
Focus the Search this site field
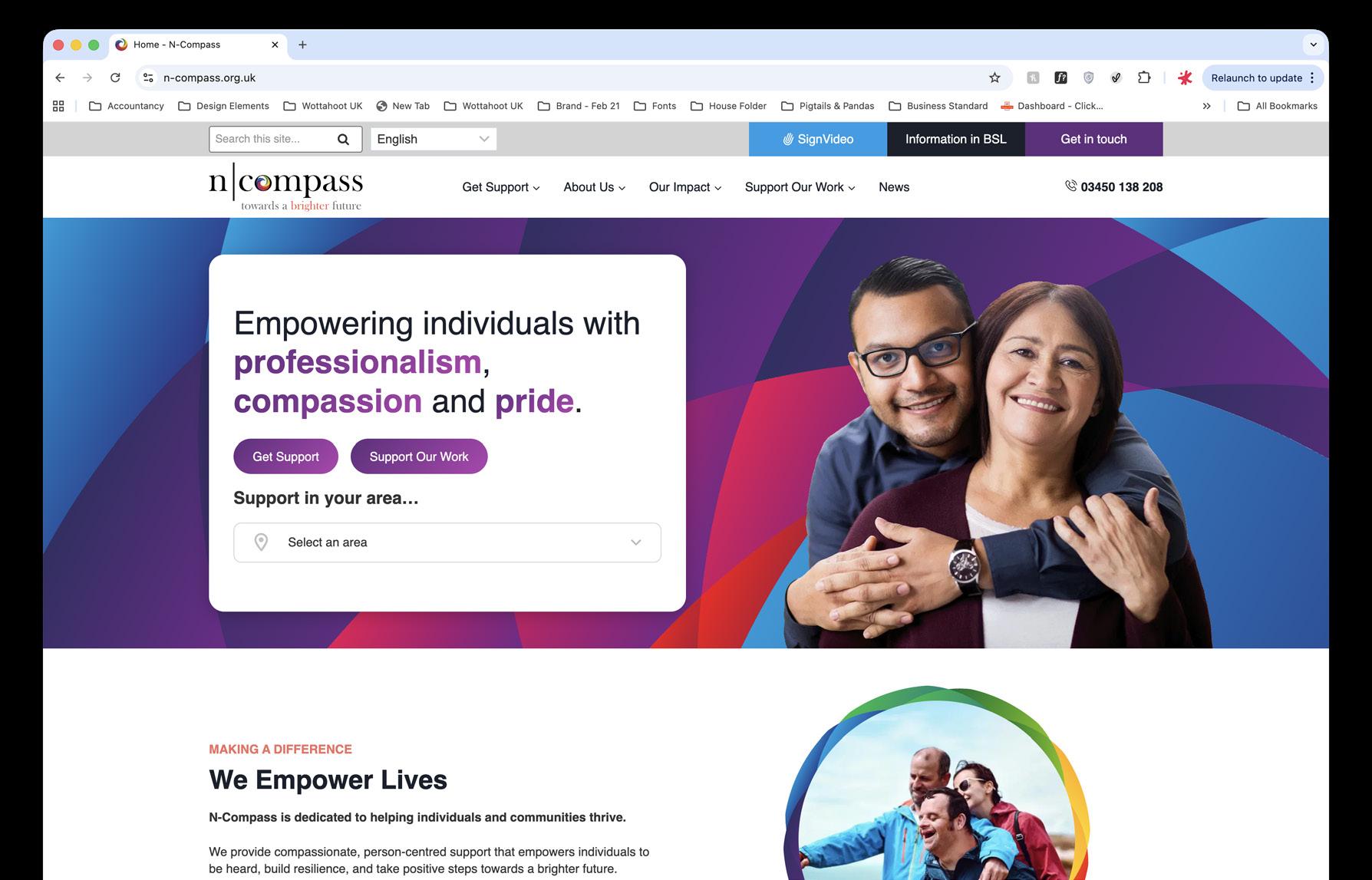[x=272, y=139]
